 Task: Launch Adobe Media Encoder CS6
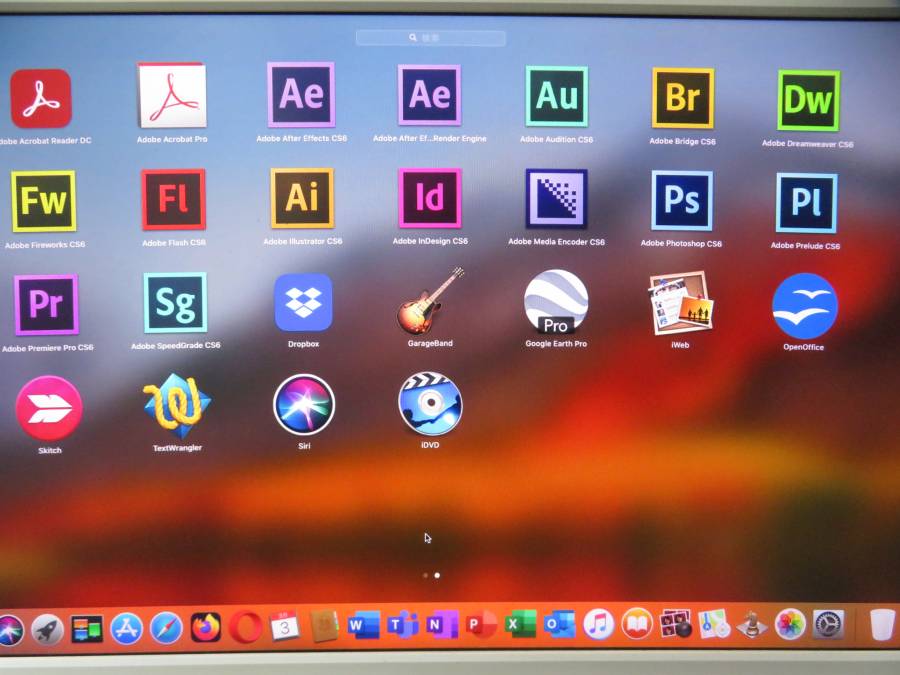click(x=556, y=199)
